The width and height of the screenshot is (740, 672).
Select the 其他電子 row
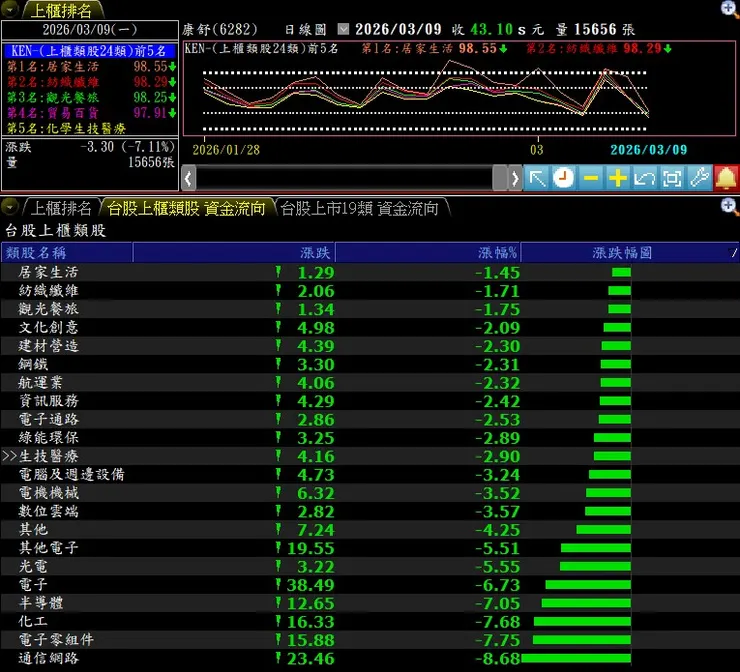pos(370,548)
